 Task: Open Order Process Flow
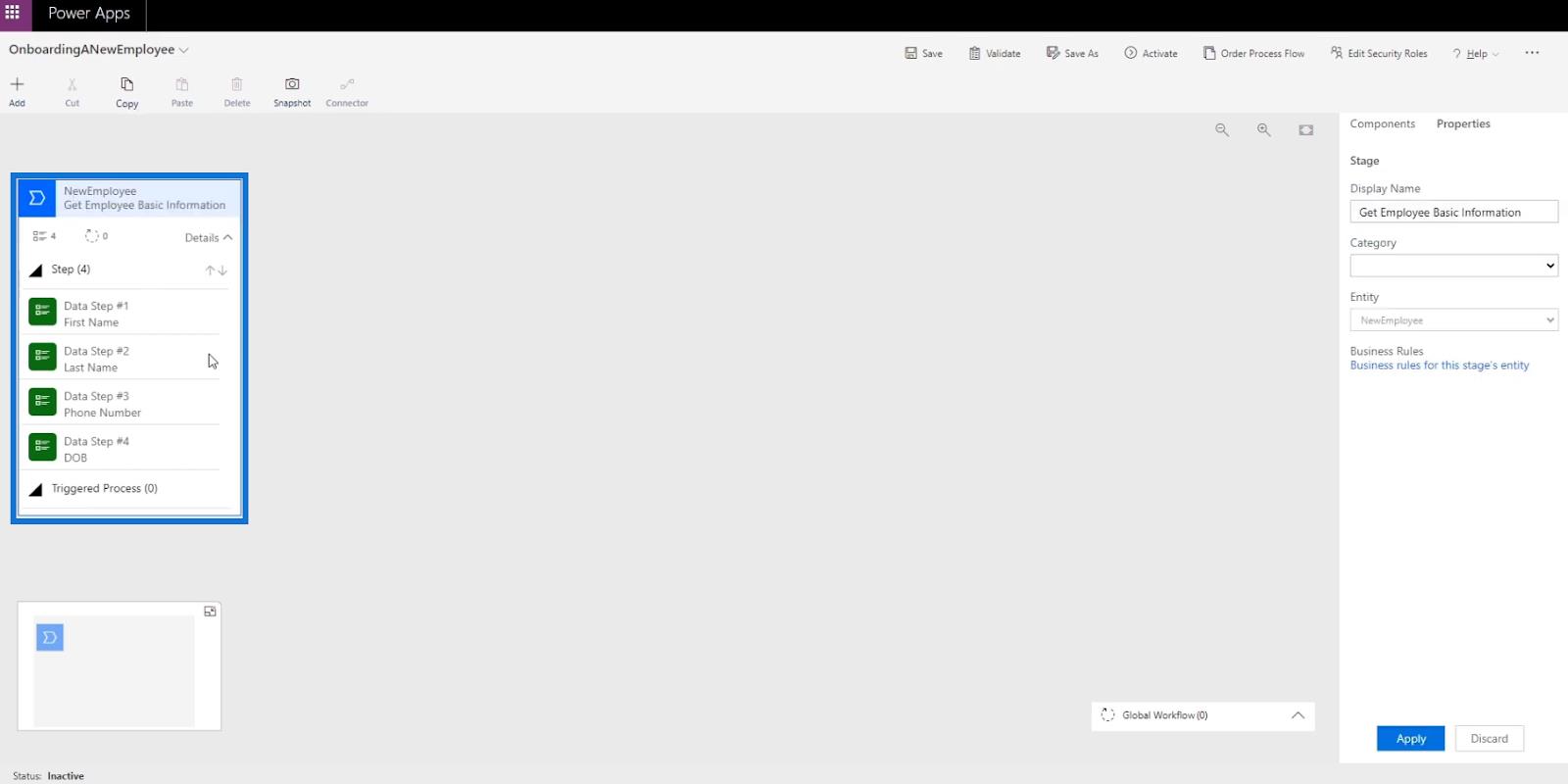pos(1253,53)
